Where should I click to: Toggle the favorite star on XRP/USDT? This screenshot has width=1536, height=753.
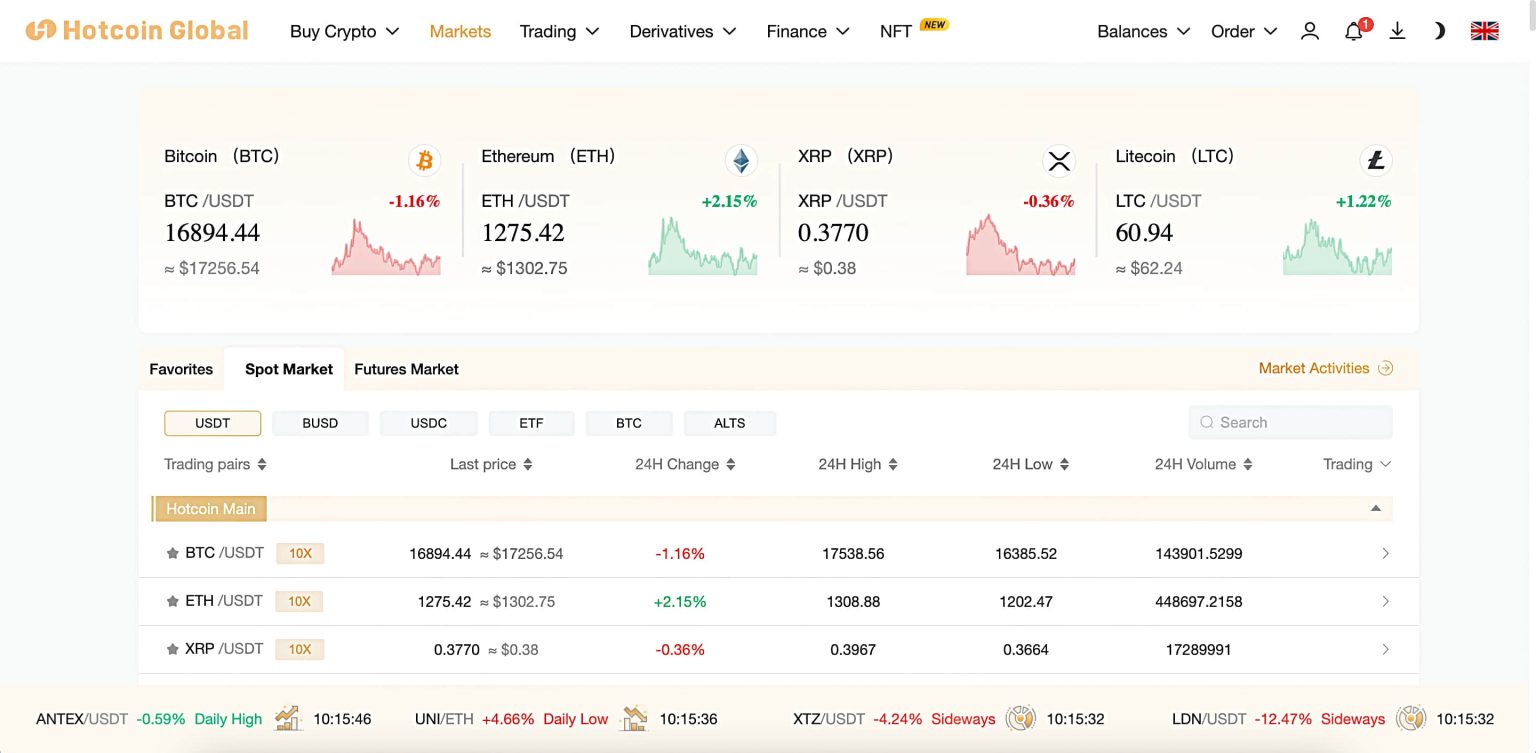[x=172, y=649]
